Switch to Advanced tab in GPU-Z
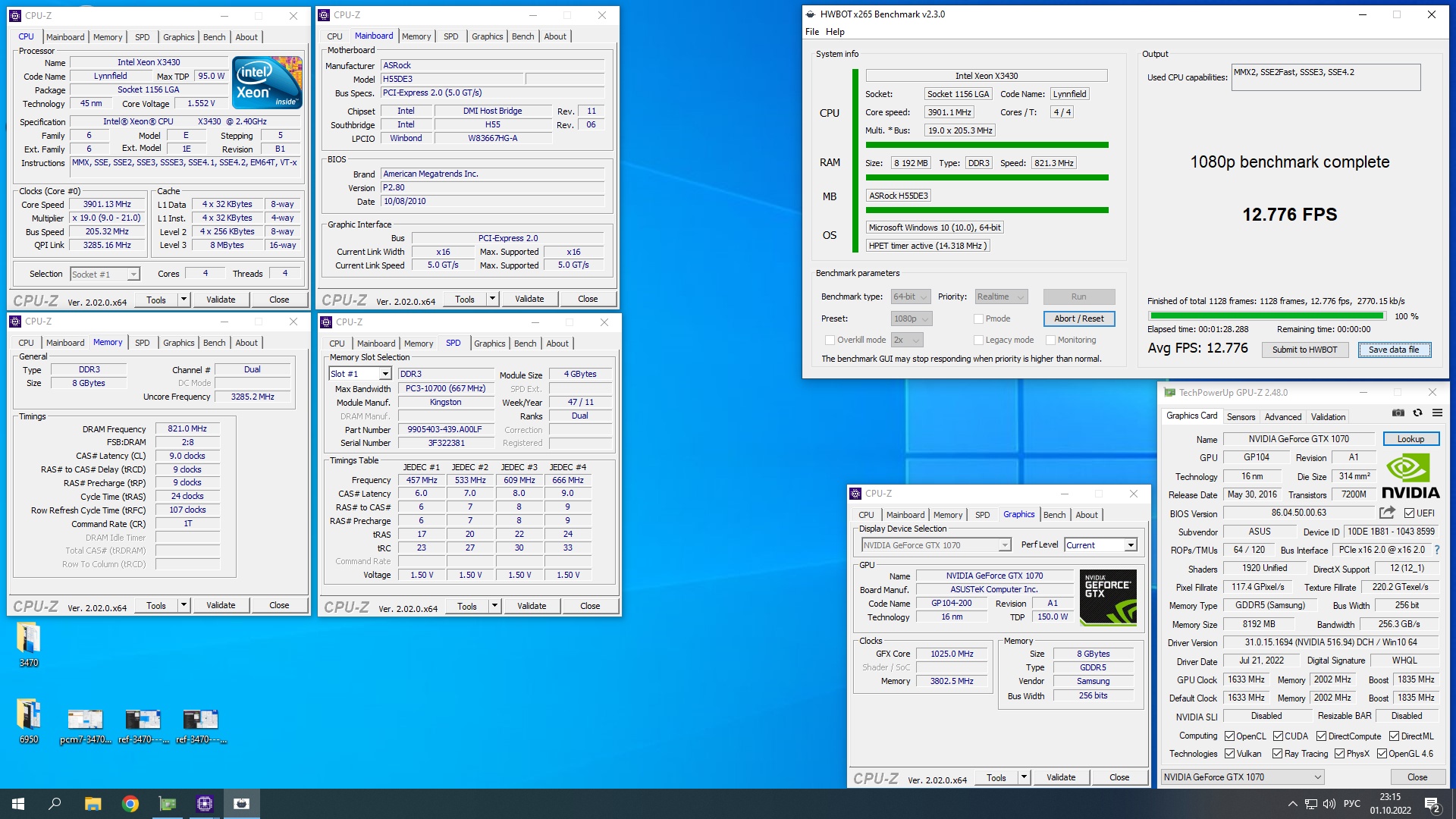Viewport: 1456px width, 819px height. click(x=1282, y=417)
